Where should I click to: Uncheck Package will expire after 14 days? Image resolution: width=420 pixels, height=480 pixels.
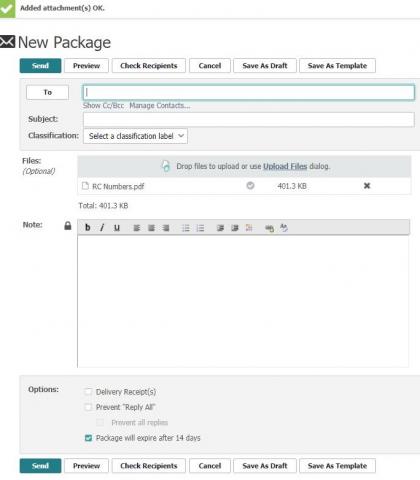88,438
